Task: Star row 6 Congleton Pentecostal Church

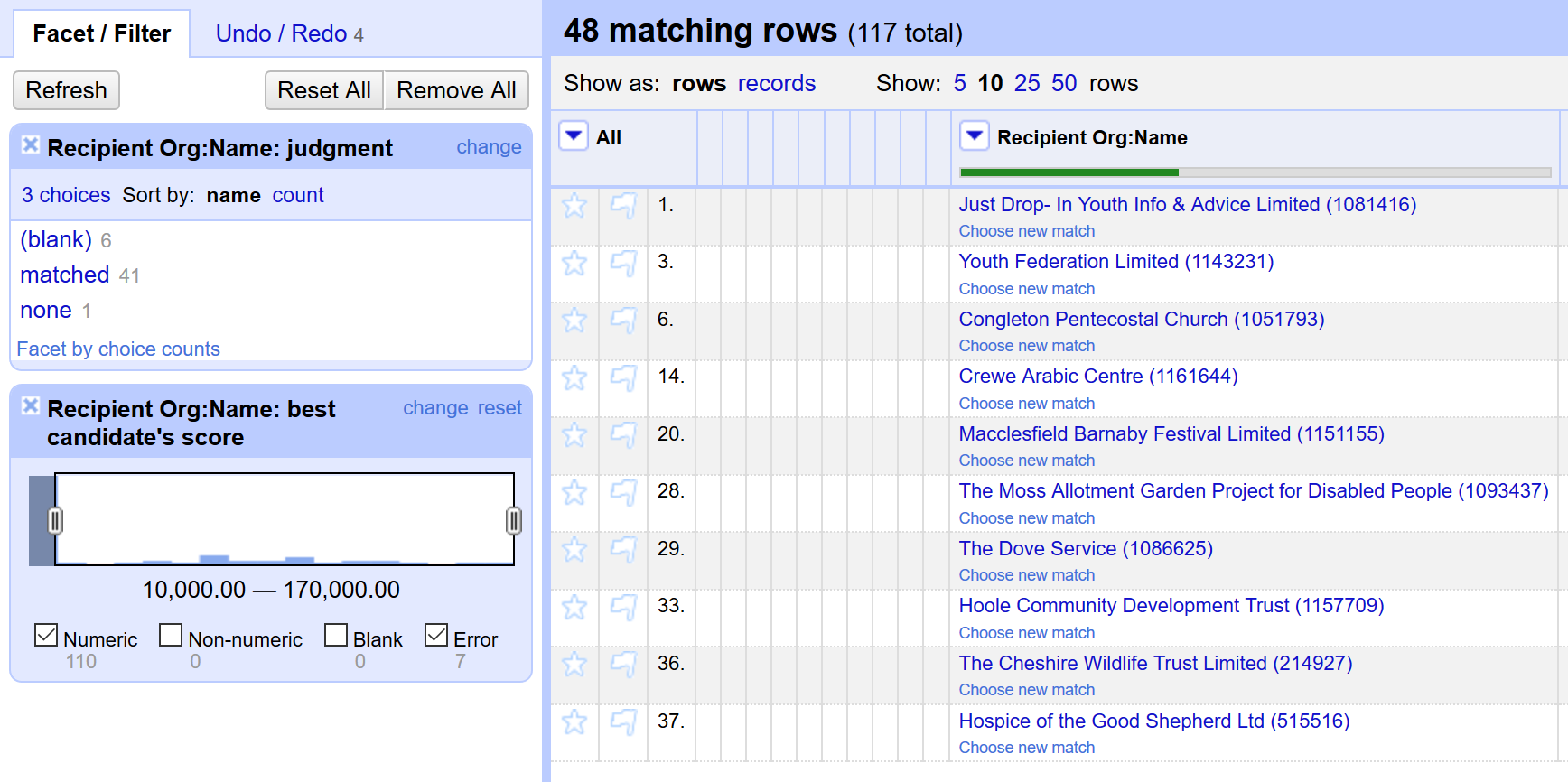Action: (574, 321)
